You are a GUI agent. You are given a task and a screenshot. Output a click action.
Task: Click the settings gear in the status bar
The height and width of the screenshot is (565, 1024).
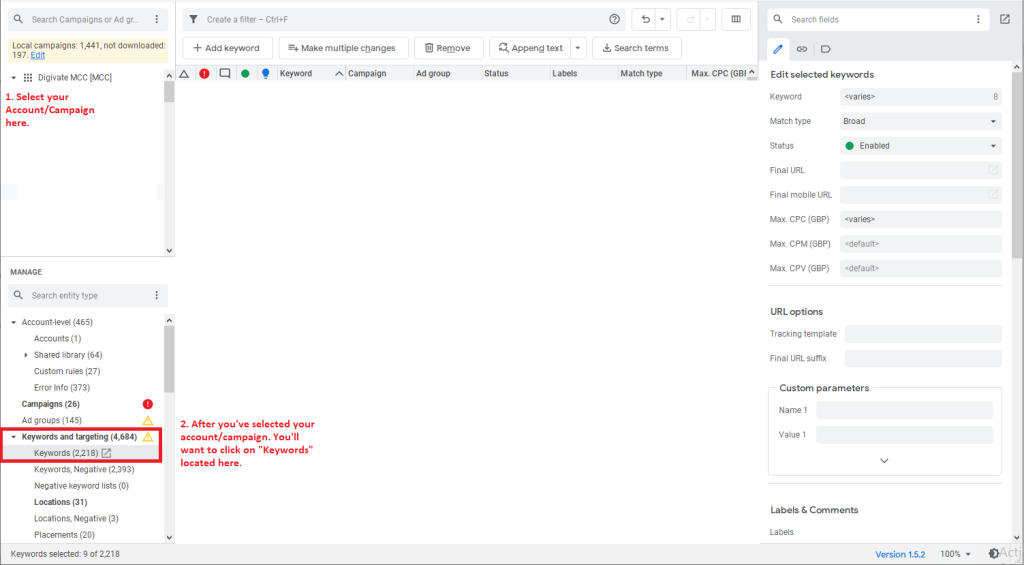[993, 554]
